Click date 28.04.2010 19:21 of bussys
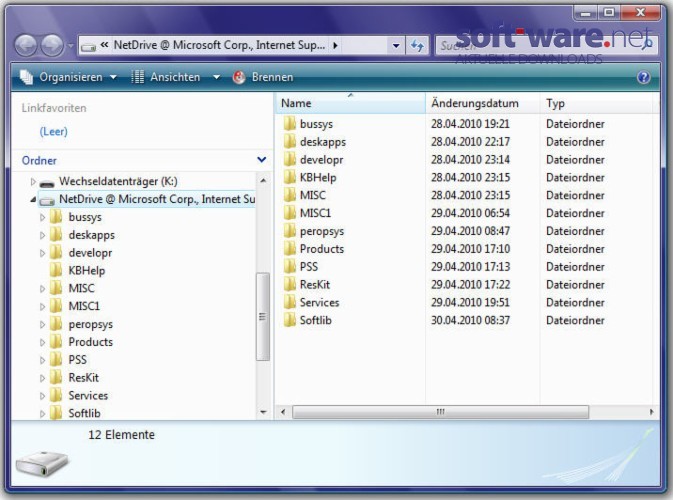This screenshot has width=673, height=500. [x=470, y=124]
